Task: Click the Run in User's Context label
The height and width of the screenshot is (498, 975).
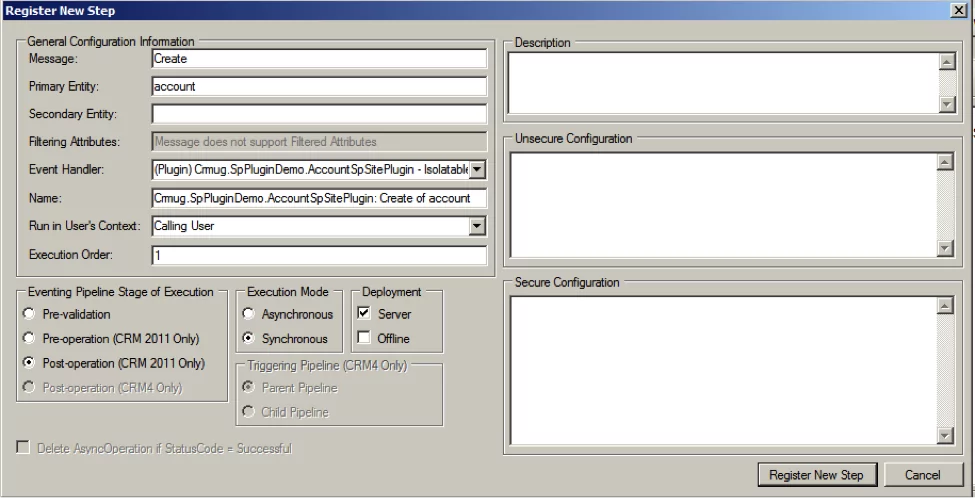Action: click(85, 226)
